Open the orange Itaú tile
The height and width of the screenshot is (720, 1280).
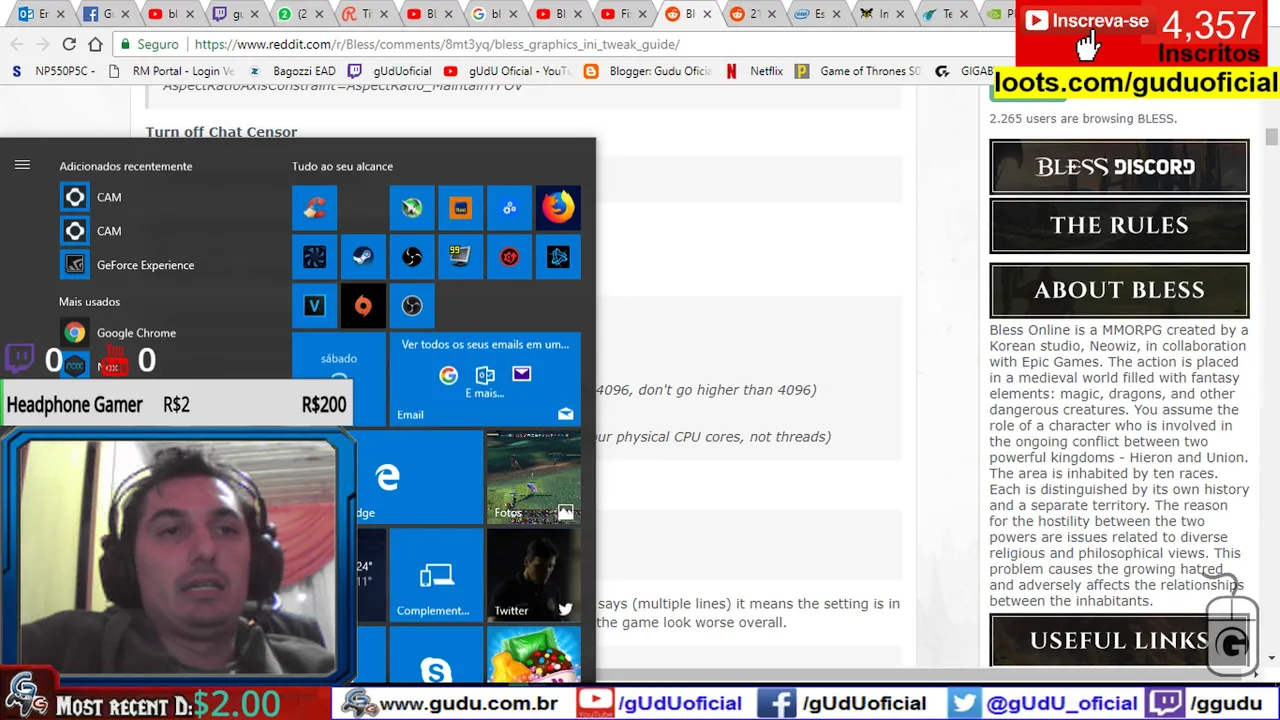tap(460, 208)
